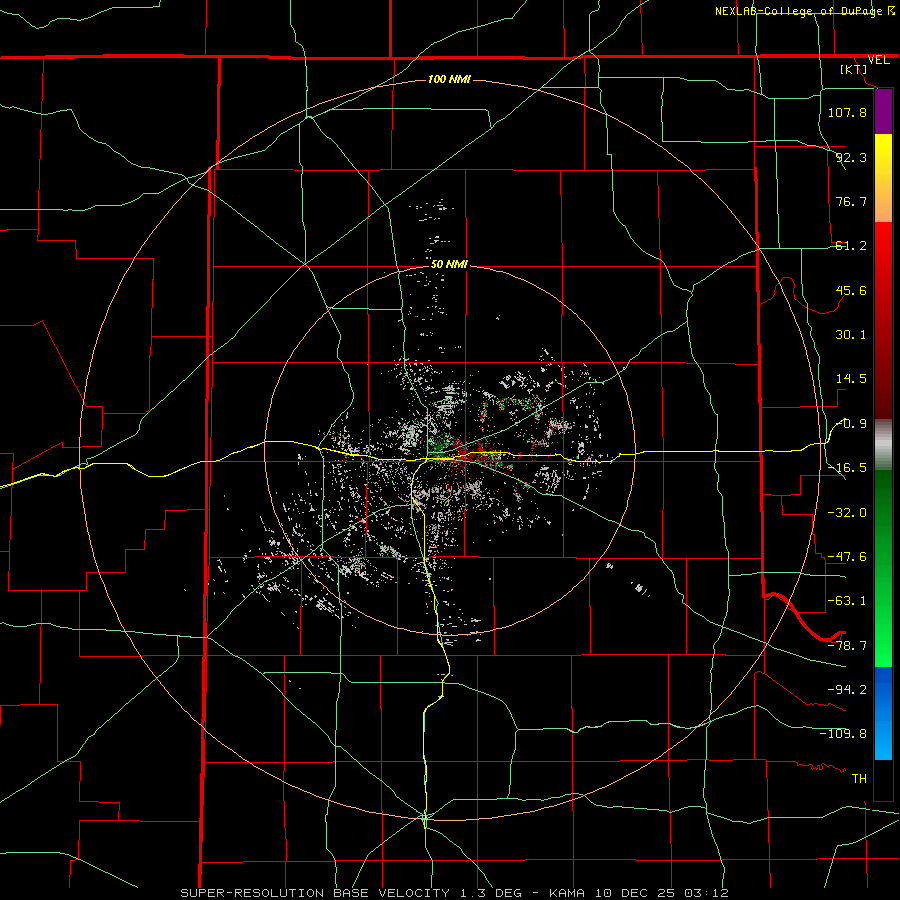Click the 14.5 value on the velocity scale
This screenshot has width=900, height=900.
[x=851, y=379]
